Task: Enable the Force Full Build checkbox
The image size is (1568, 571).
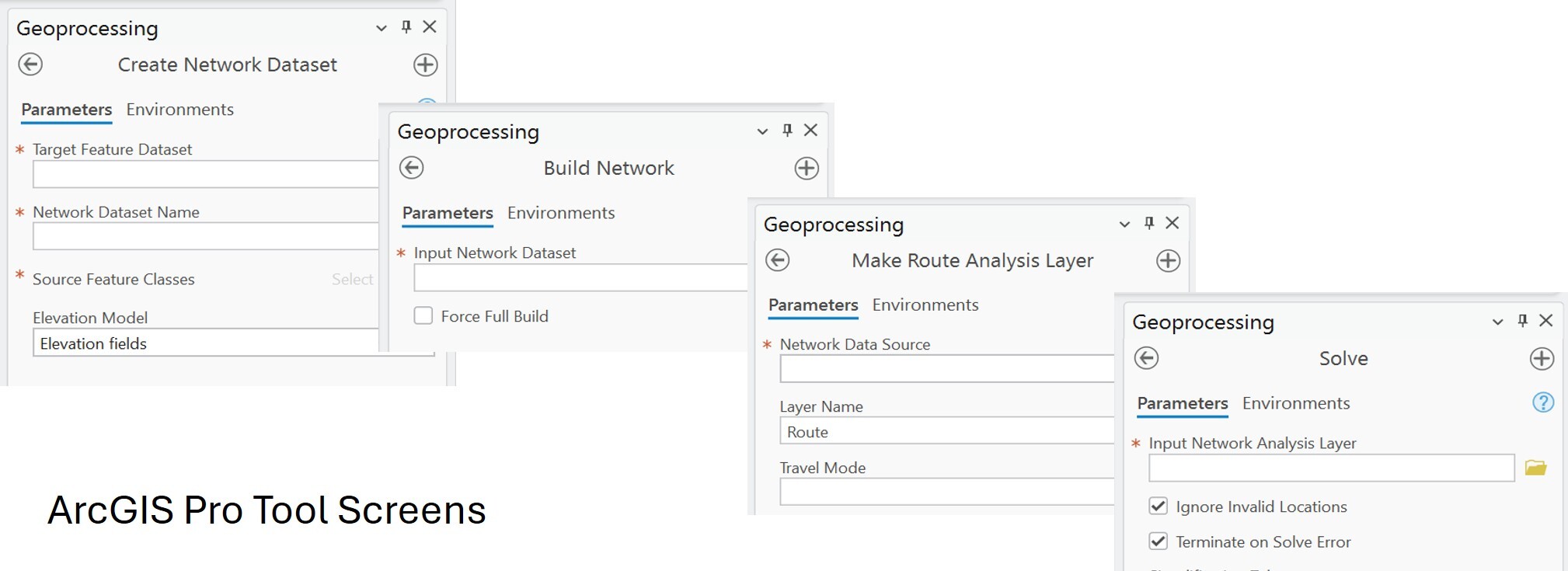Action: [423, 315]
